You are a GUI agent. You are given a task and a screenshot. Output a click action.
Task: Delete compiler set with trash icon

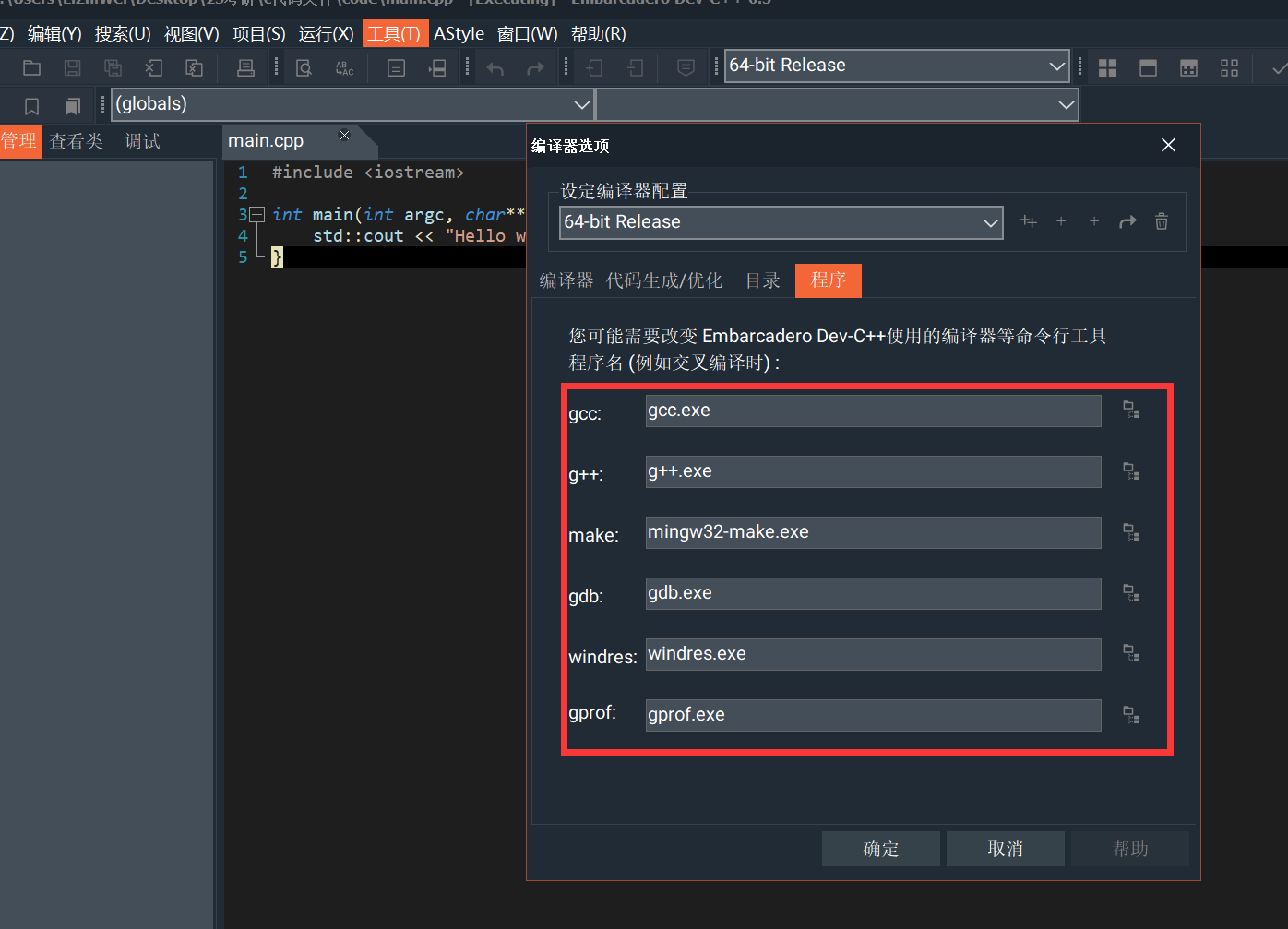point(1162,221)
